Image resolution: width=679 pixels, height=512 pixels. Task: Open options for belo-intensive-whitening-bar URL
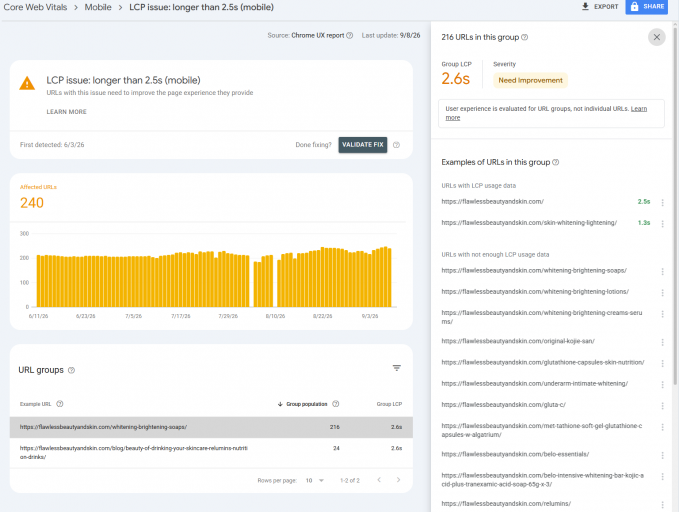662,476
